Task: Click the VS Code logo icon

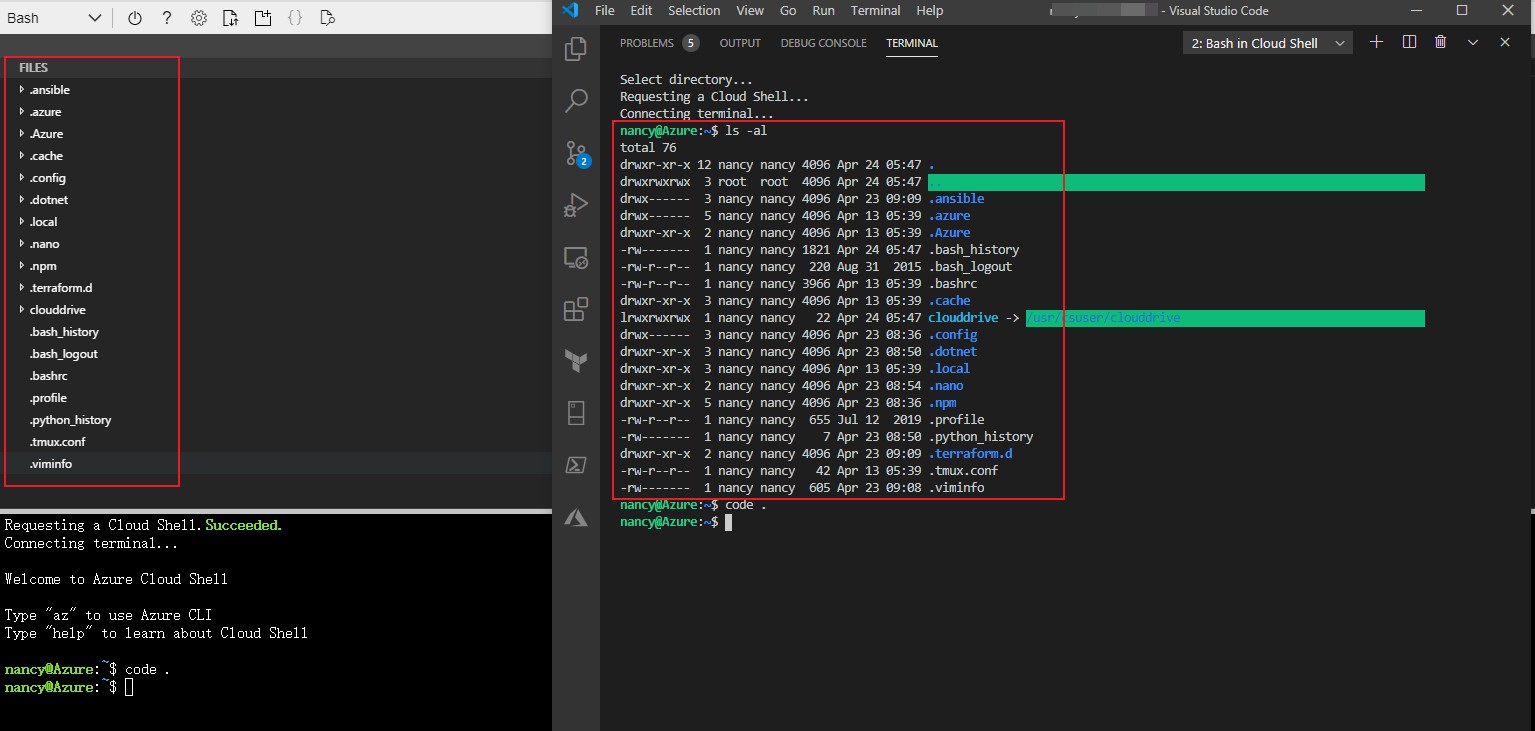Action: [x=570, y=11]
